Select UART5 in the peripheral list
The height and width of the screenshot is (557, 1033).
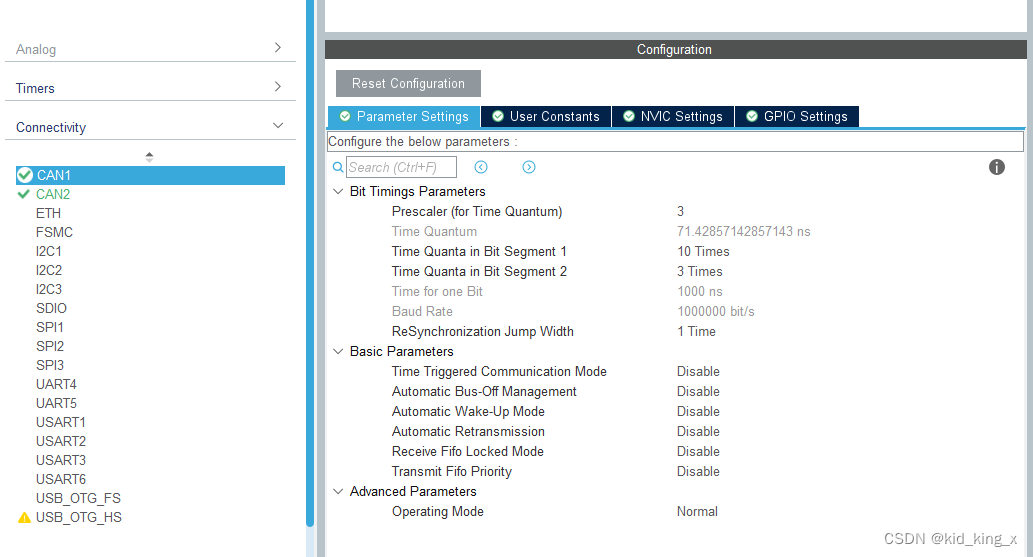click(56, 403)
